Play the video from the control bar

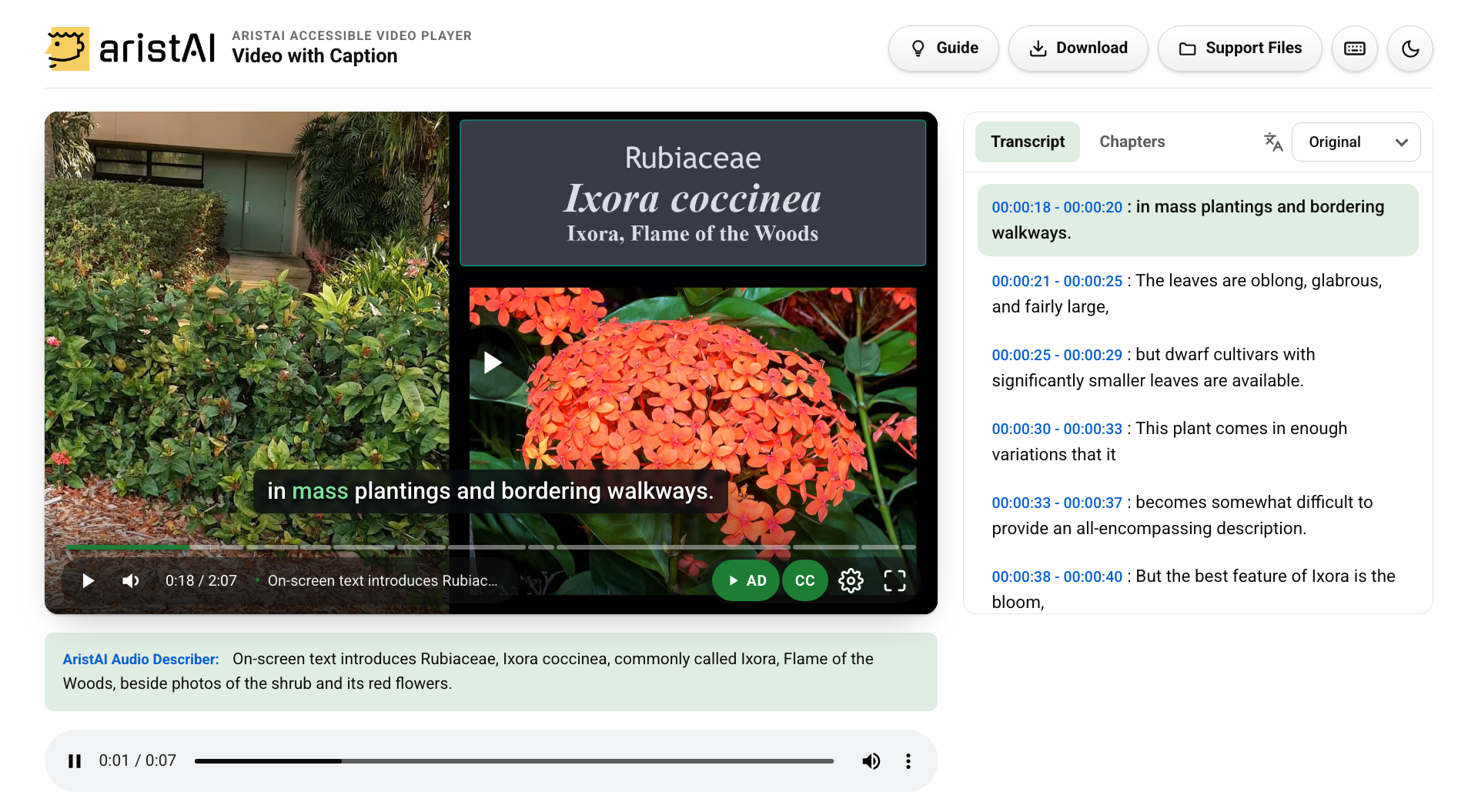[x=89, y=580]
